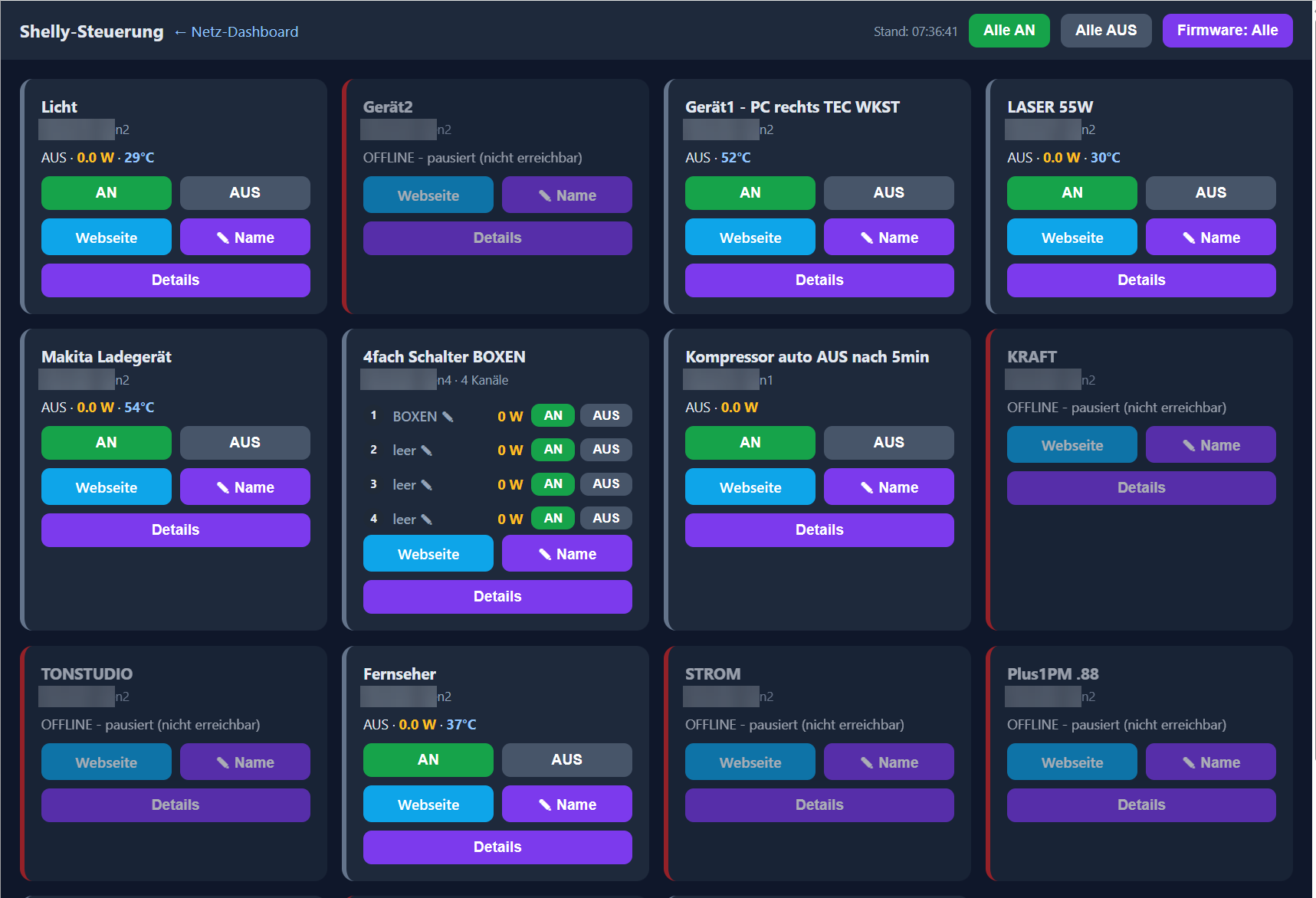Open Details for Licht
1316x898 pixels.
coord(176,280)
